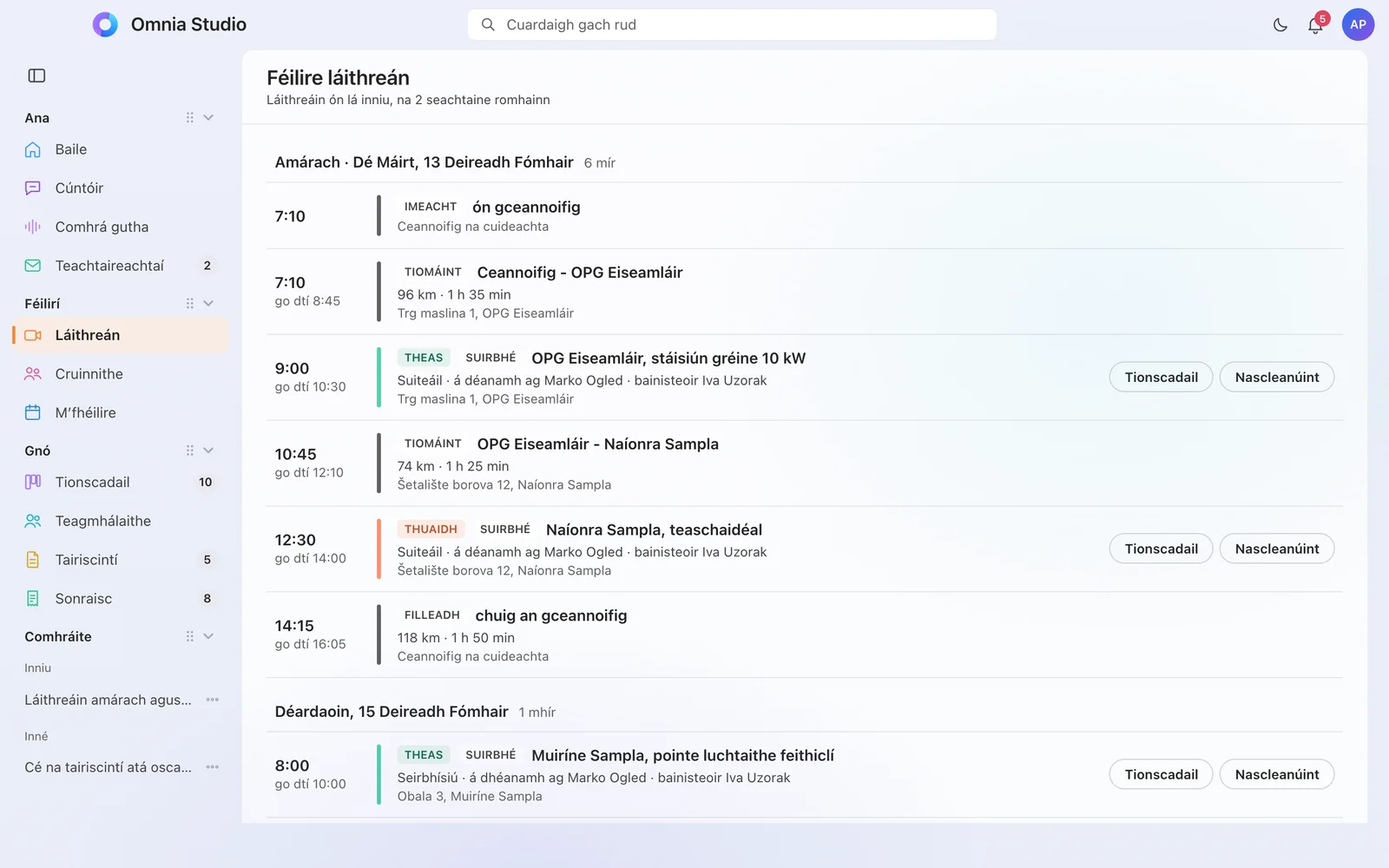1389x868 pixels.
Task: Open the Cruinnithe people icon
Action: click(x=33, y=374)
